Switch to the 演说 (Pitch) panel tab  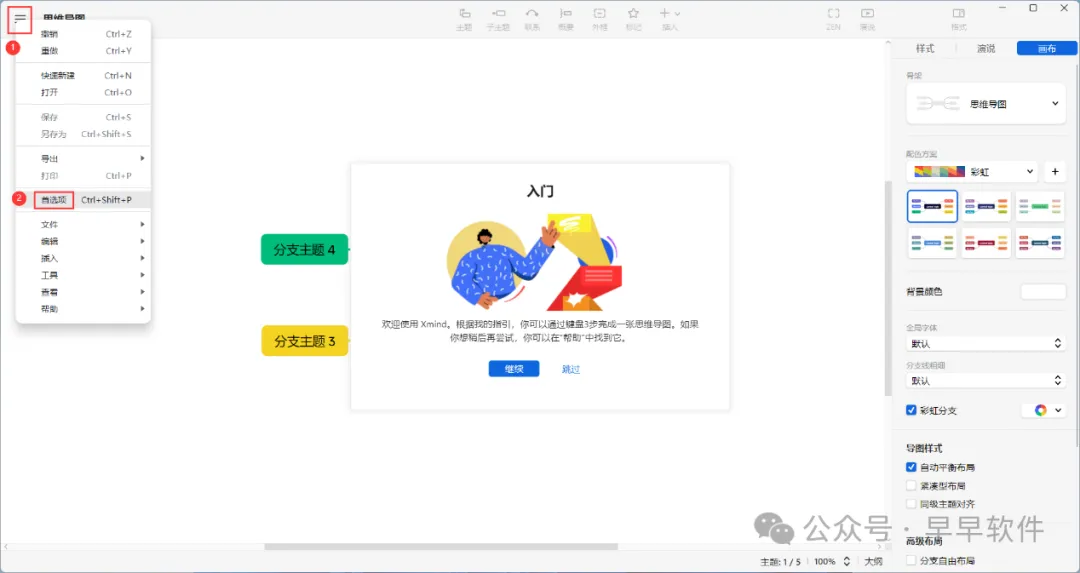pos(986,48)
